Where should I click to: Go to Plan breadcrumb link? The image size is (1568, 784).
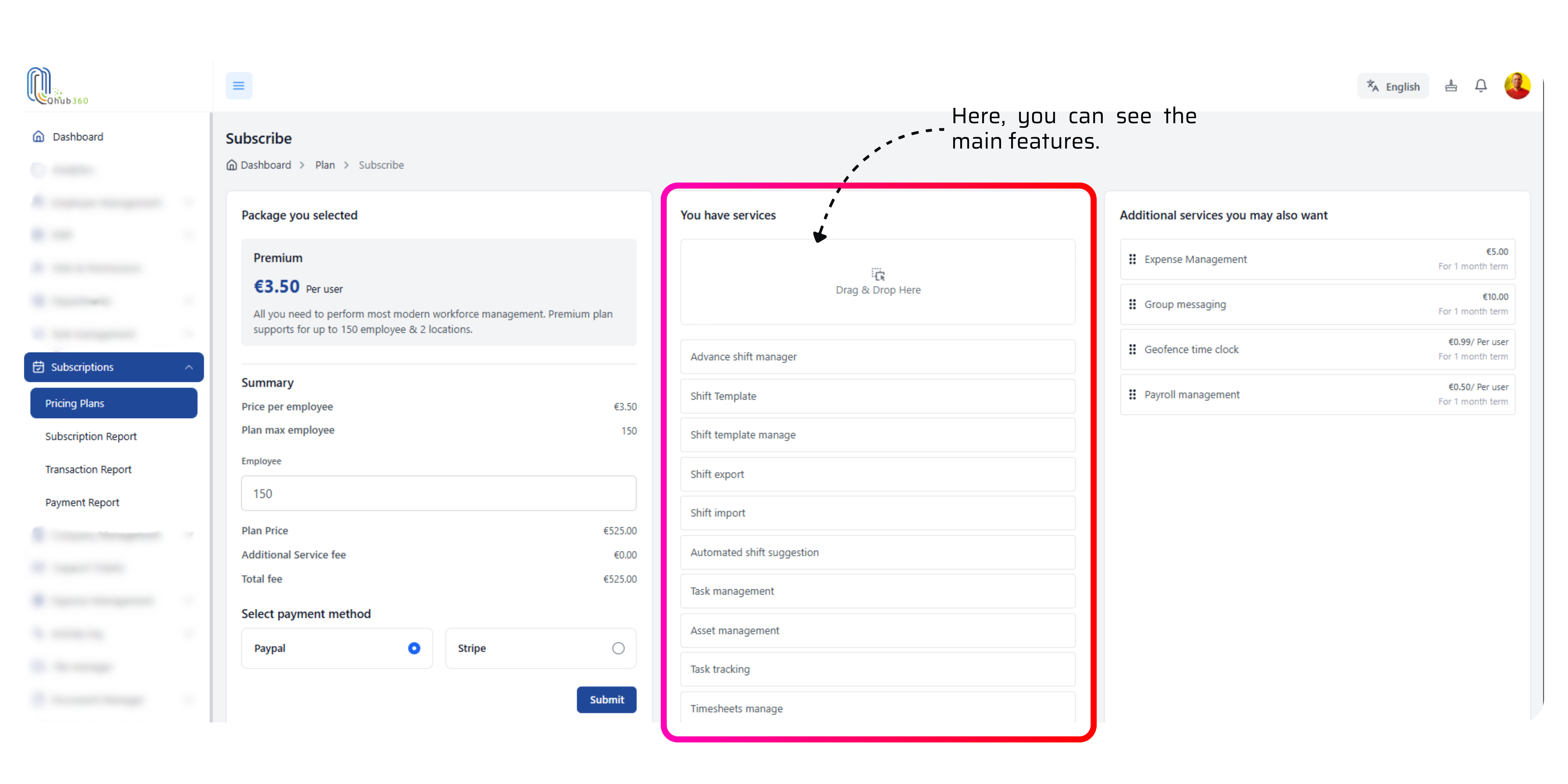click(x=325, y=165)
